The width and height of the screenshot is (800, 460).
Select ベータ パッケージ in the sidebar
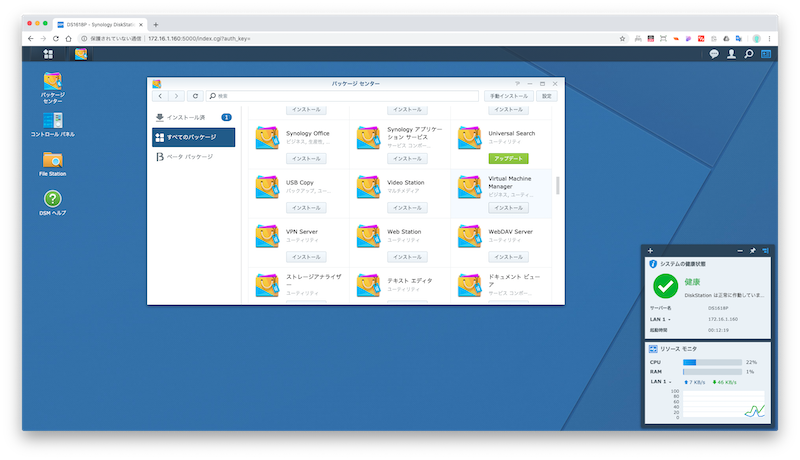(193, 157)
